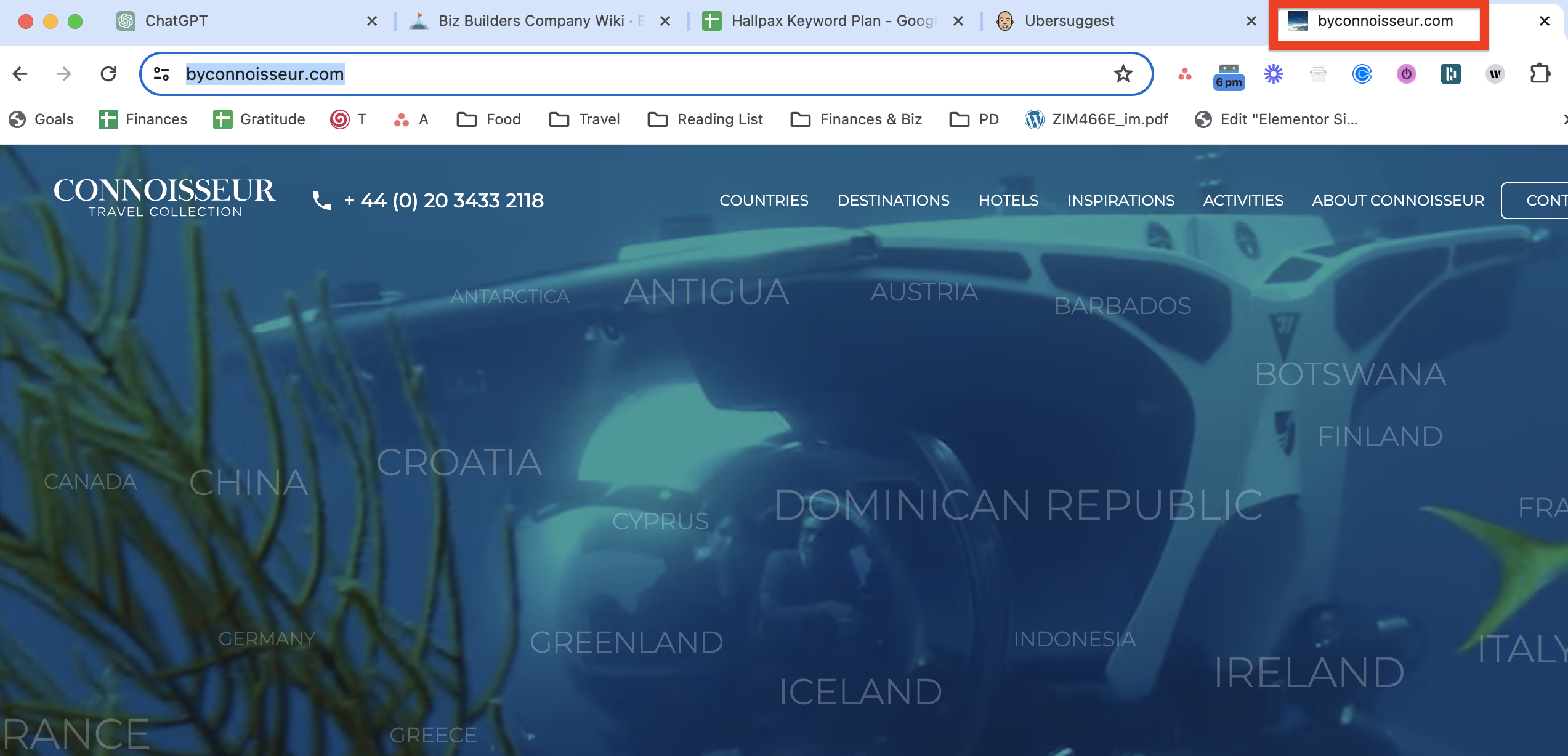Screen dimensions: 1568x756
Task: Click the Connoisseur Travel Collection logo
Action: (x=164, y=197)
